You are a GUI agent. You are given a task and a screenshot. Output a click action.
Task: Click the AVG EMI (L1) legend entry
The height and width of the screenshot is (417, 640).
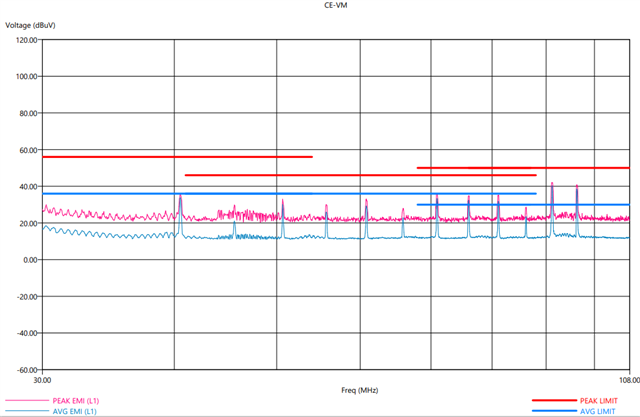click(x=74, y=411)
